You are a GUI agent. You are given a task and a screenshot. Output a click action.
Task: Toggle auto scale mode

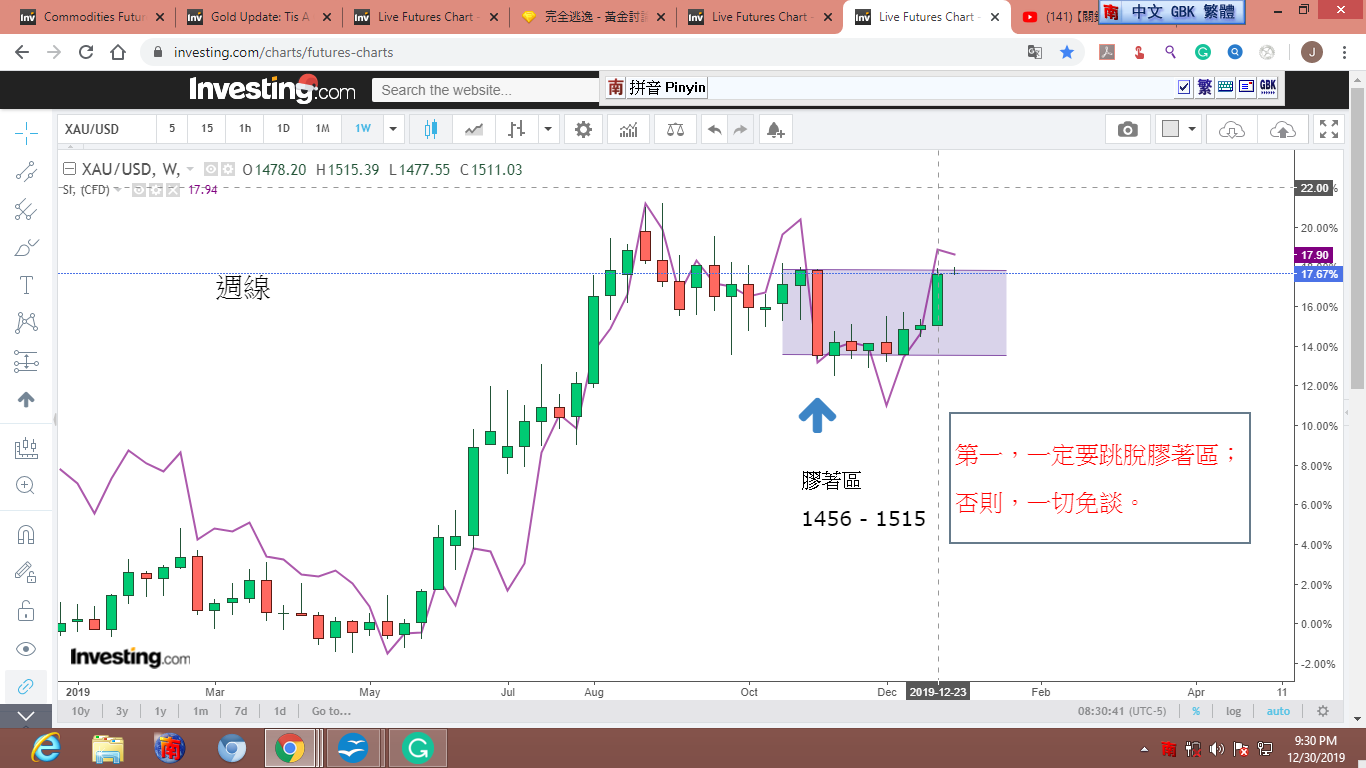[x=1278, y=711]
